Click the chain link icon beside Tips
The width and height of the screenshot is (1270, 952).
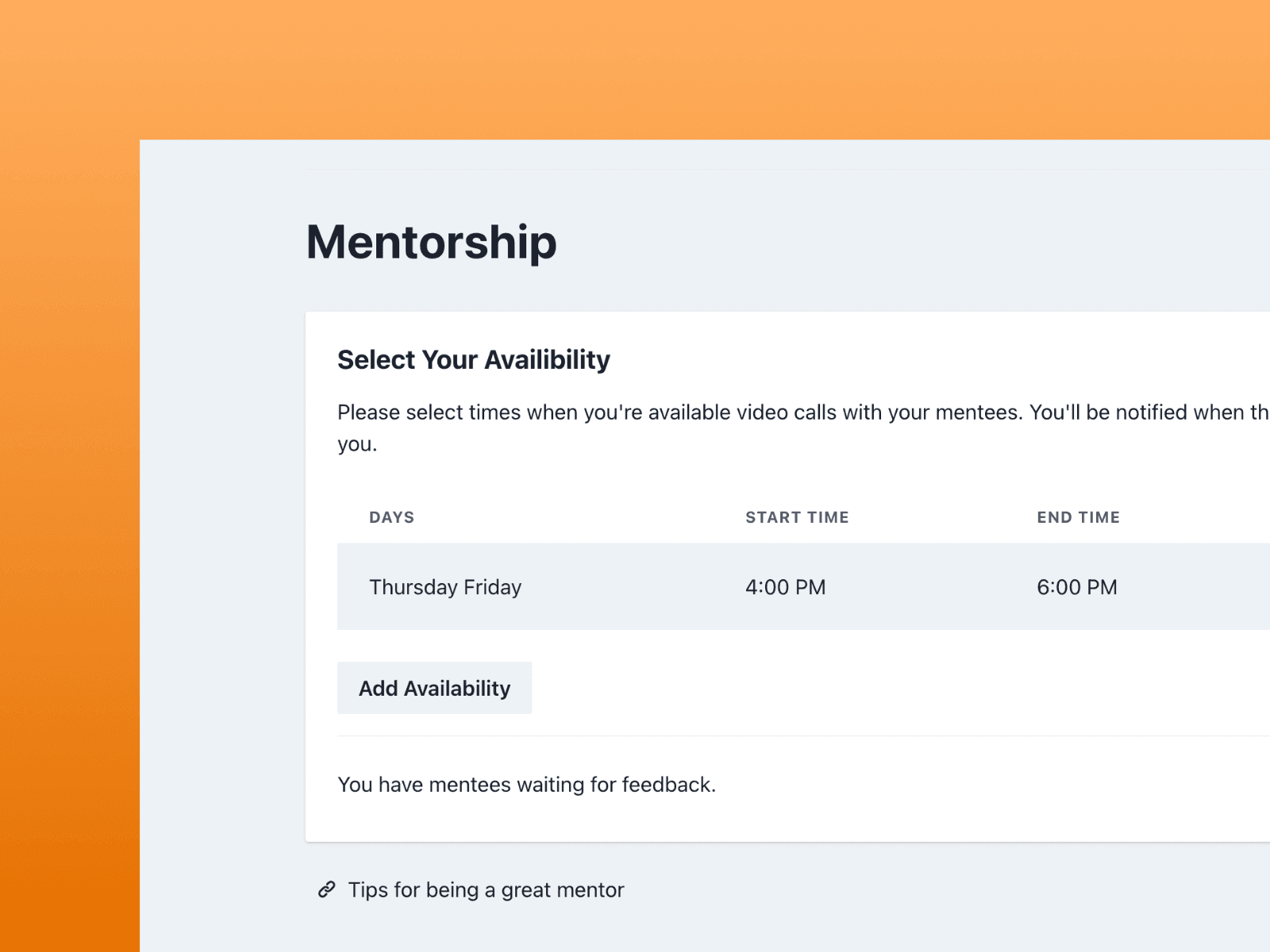pos(326,889)
